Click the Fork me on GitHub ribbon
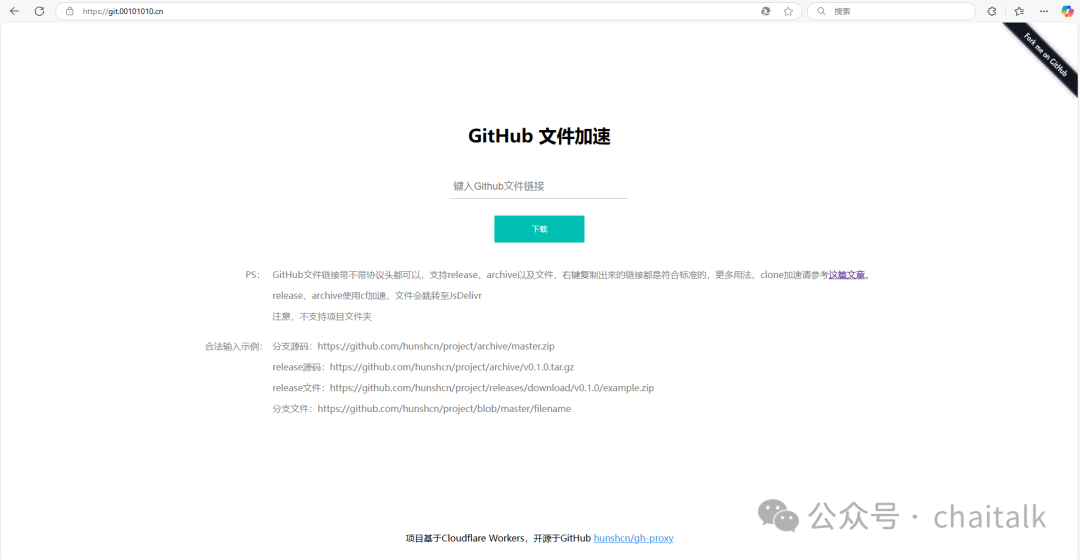Image resolution: width=1080 pixels, height=560 pixels. coord(1043,56)
